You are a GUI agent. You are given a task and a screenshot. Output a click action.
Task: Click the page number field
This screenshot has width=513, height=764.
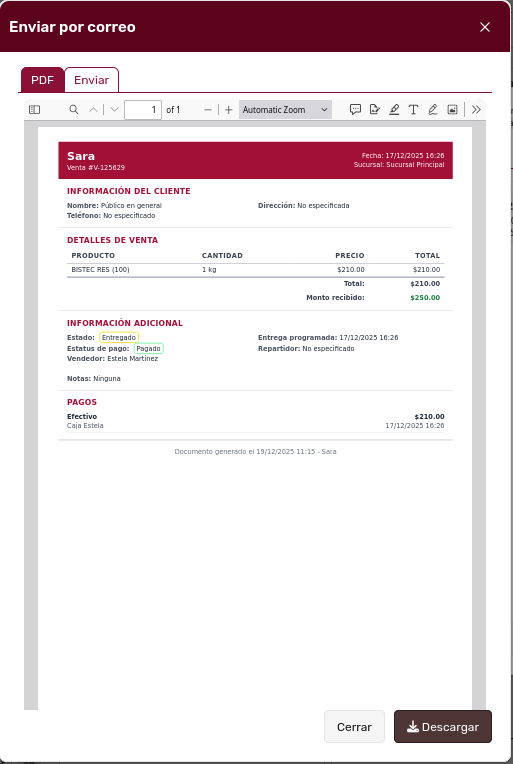click(x=143, y=110)
